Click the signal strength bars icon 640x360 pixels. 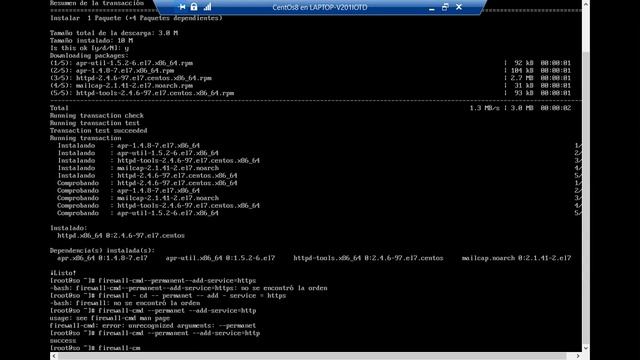coord(207,7)
